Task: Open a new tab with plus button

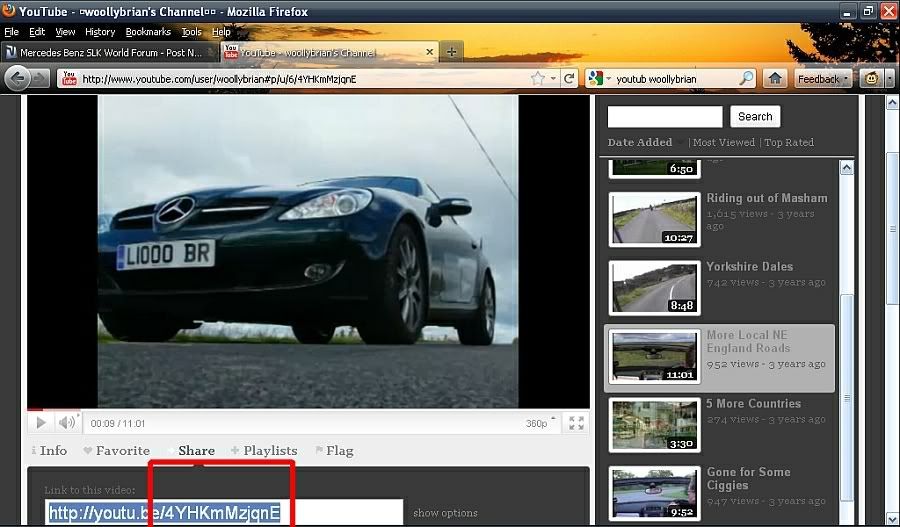Action: tap(451, 52)
